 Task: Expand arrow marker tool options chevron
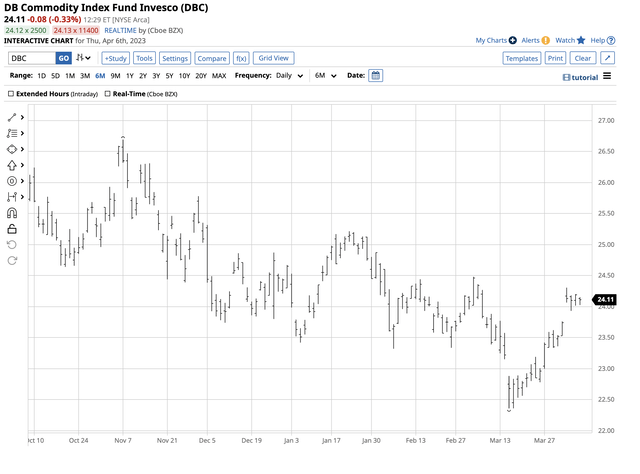(22, 165)
